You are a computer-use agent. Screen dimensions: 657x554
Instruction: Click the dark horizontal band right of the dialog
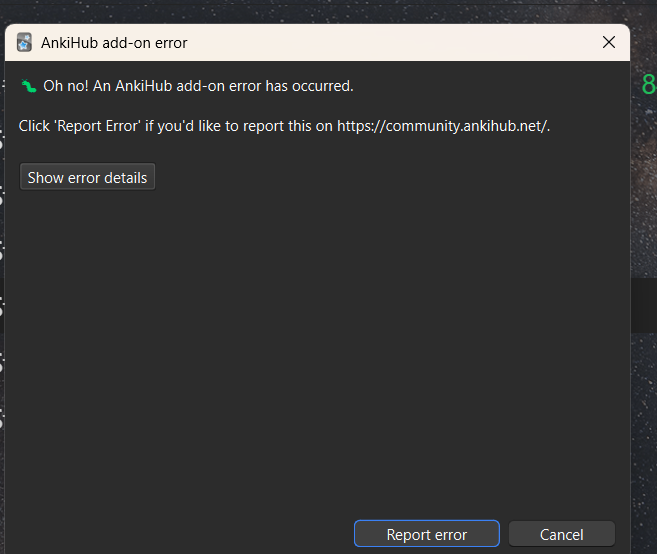click(644, 305)
